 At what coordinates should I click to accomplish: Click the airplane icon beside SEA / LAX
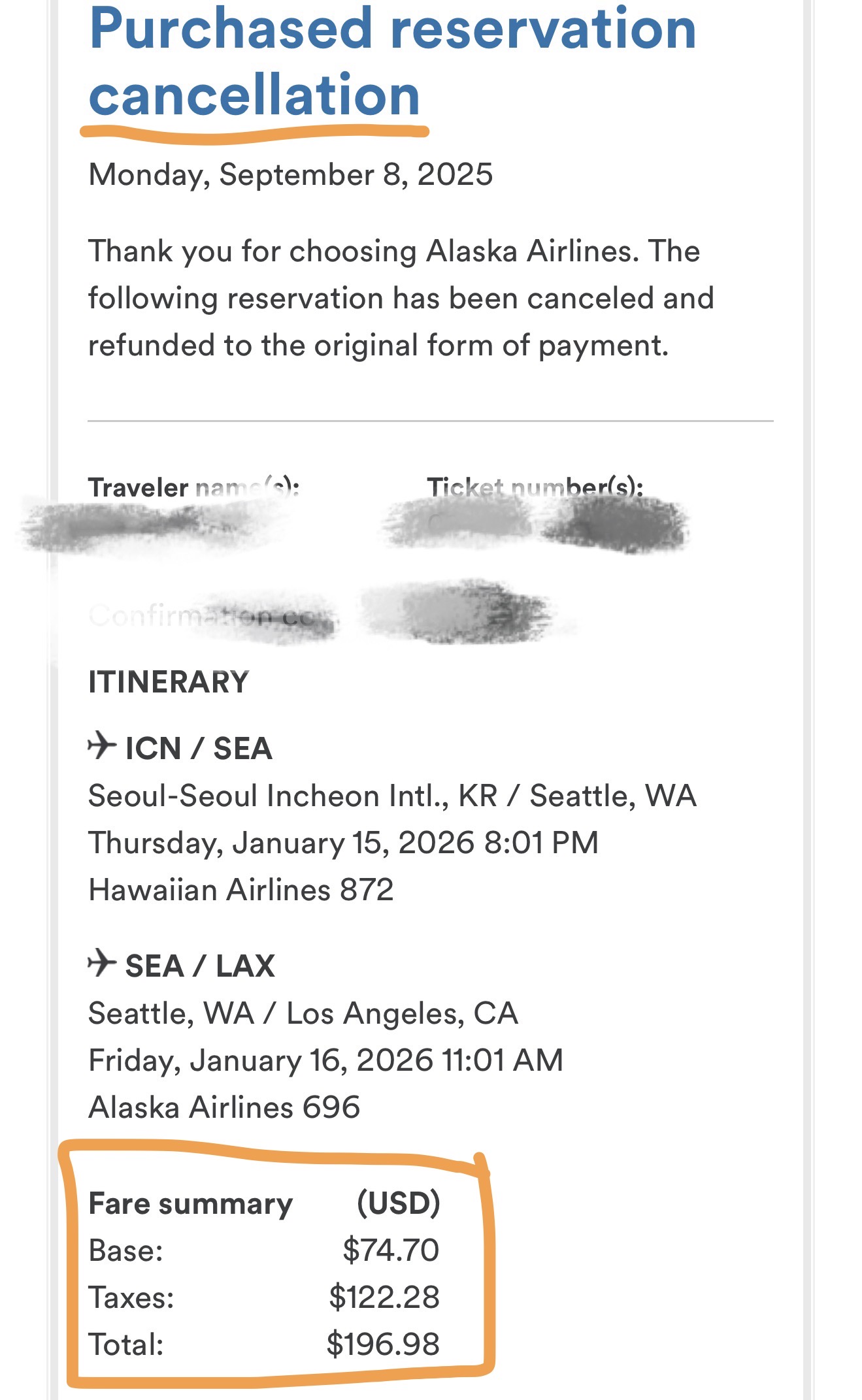[x=101, y=963]
